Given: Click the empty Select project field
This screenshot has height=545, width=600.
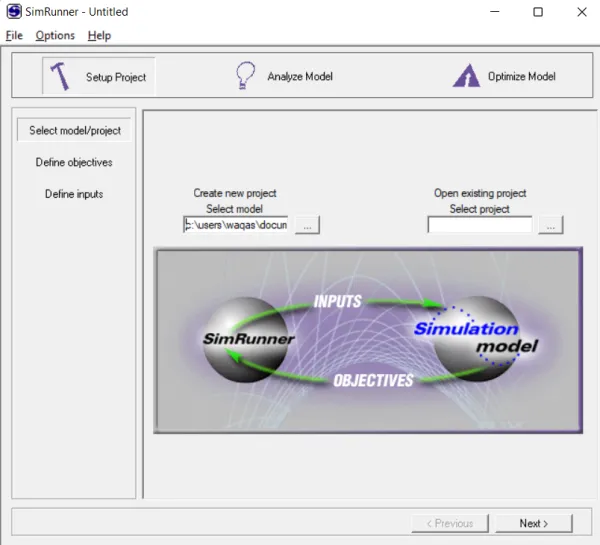Looking at the screenshot, I should [x=480, y=225].
